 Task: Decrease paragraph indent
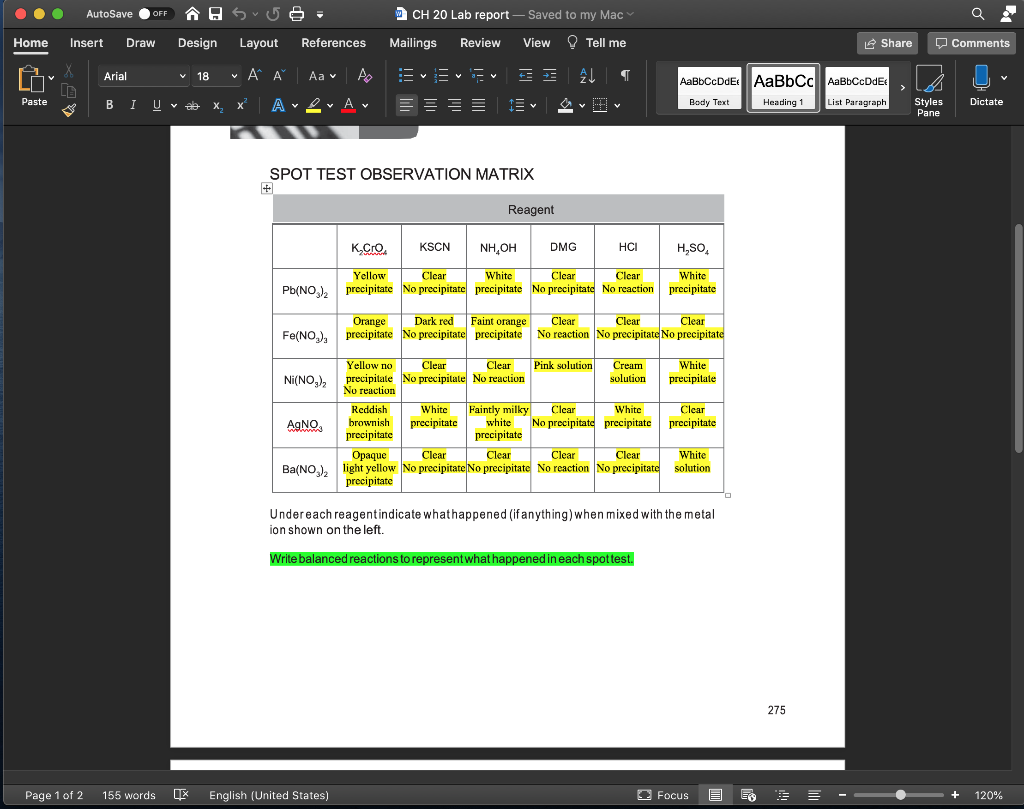click(x=526, y=76)
